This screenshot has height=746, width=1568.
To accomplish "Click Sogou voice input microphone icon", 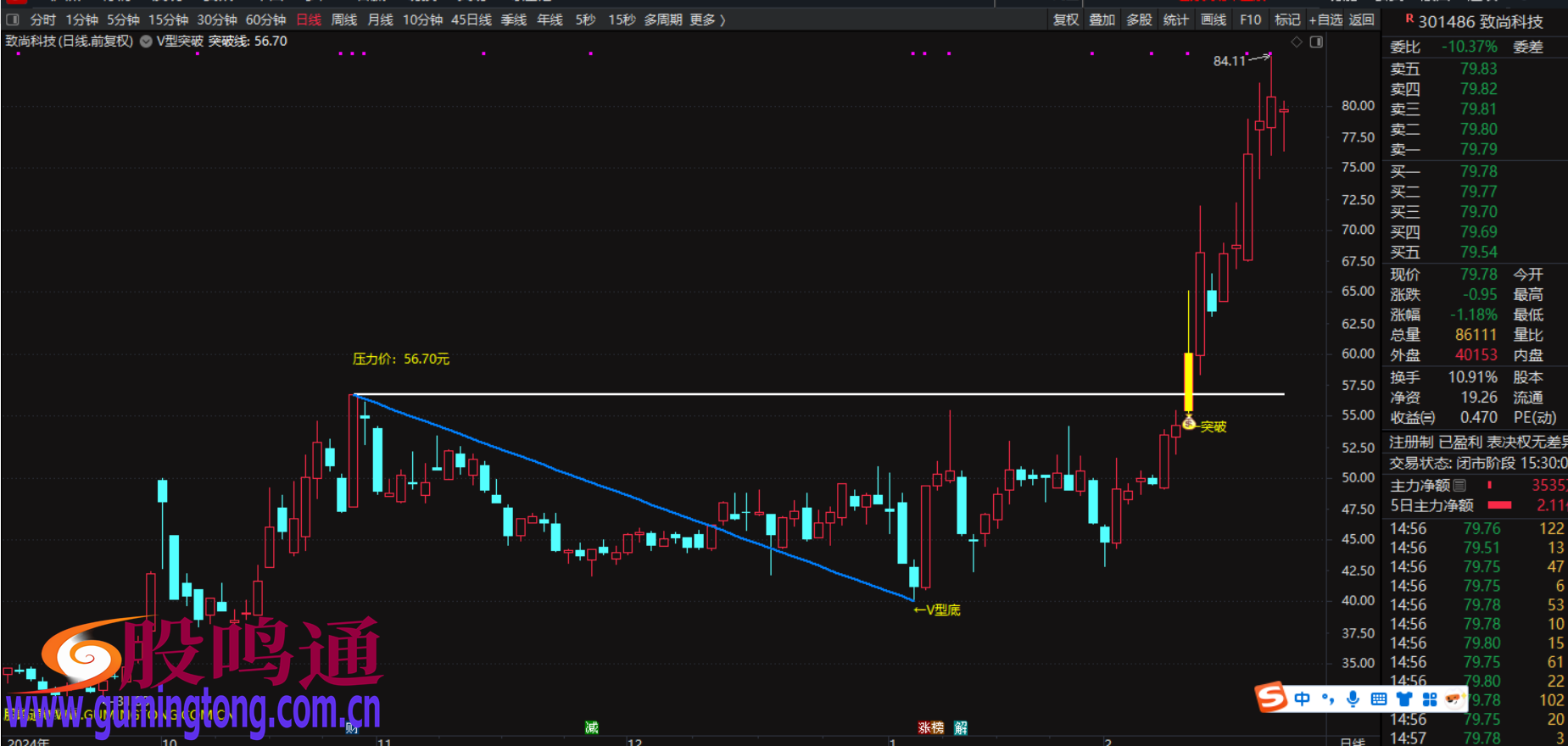I will 1353,699.
